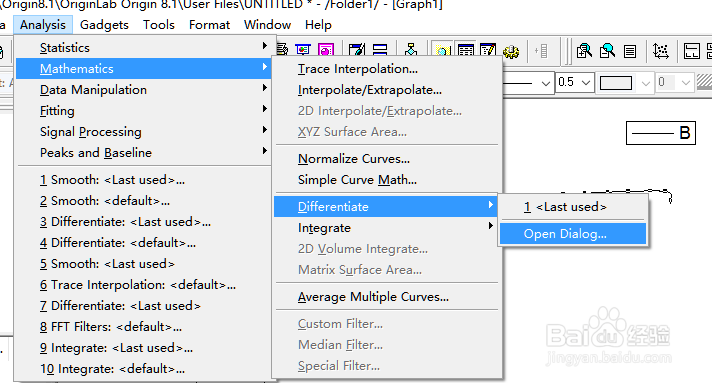Open the Help menu

(318, 25)
